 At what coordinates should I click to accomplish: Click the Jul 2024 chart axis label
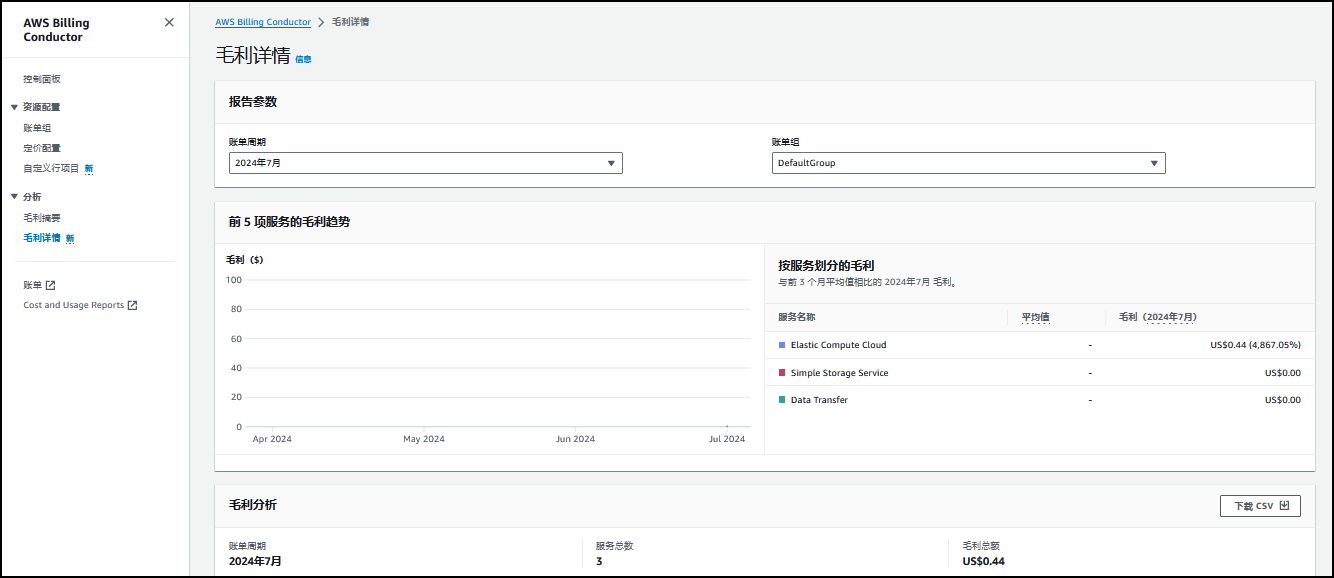point(727,439)
